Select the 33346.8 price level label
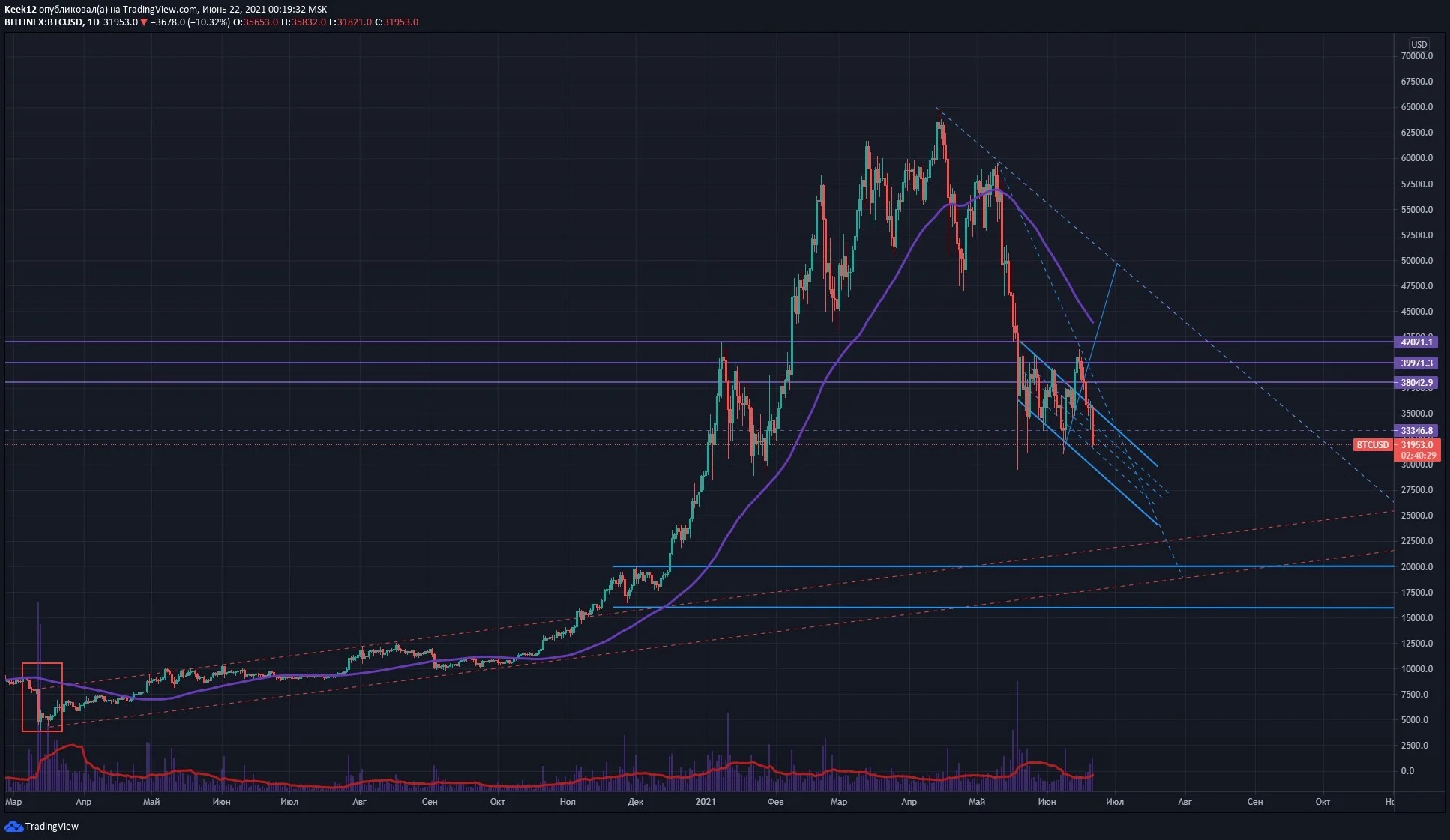1450x840 pixels. [x=1416, y=430]
